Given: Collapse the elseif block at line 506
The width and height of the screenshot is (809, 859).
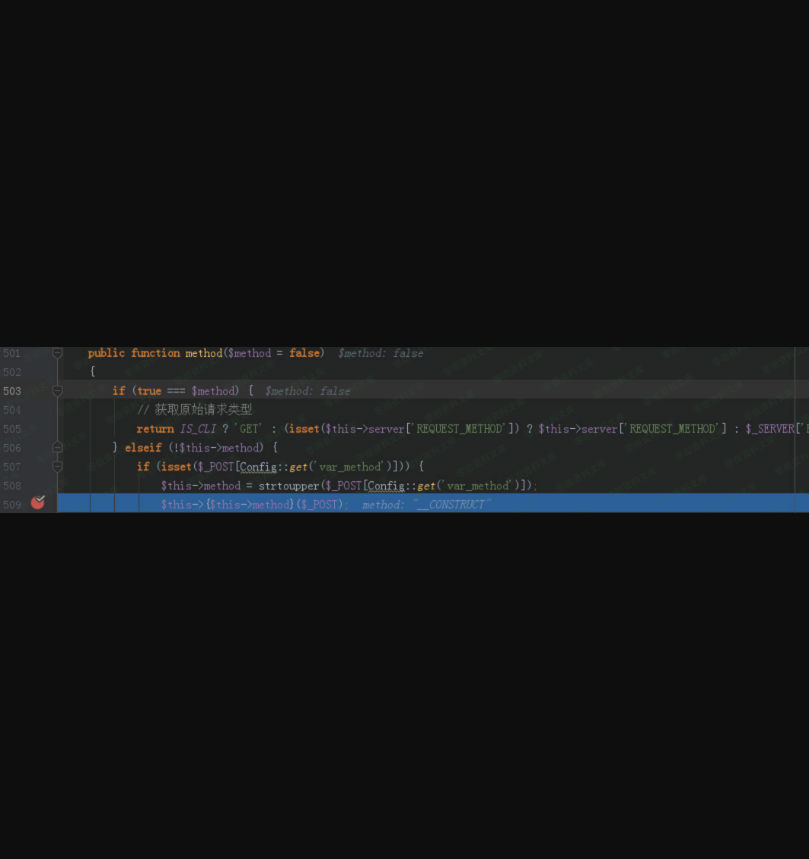Looking at the screenshot, I should (57, 448).
